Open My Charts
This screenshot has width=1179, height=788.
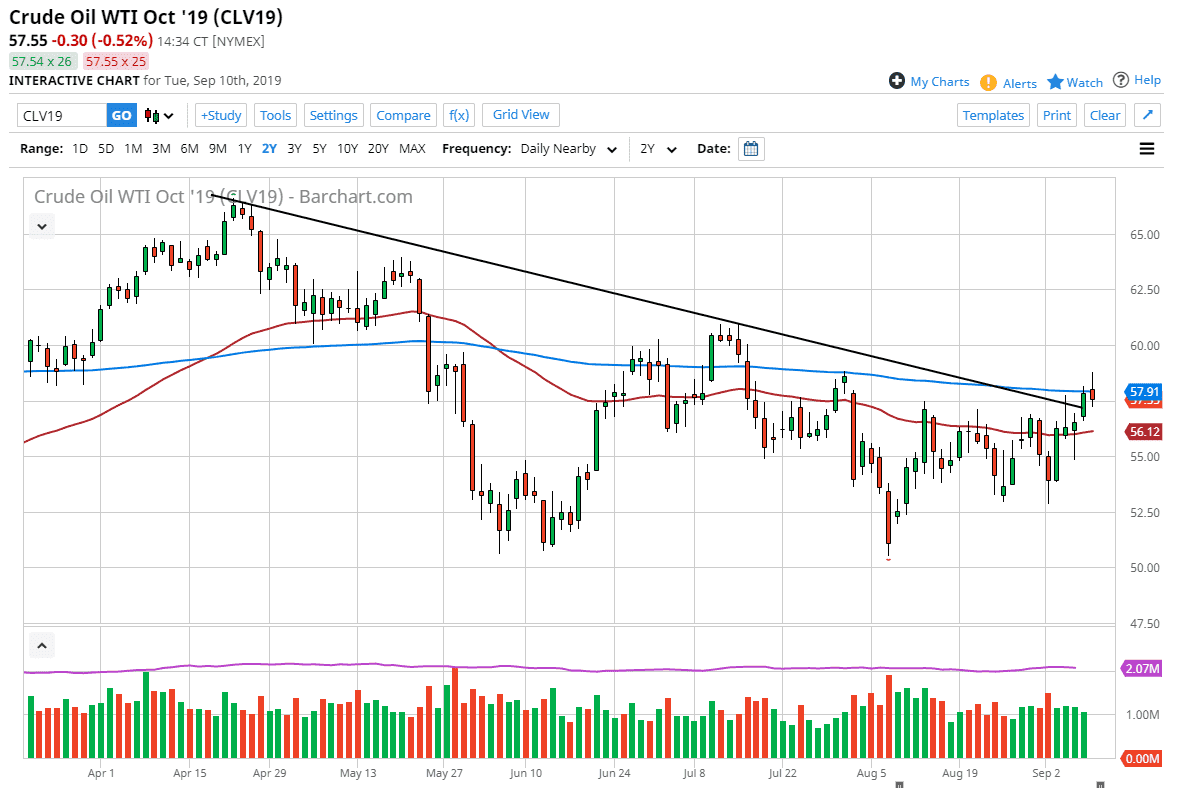tap(929, 81)
